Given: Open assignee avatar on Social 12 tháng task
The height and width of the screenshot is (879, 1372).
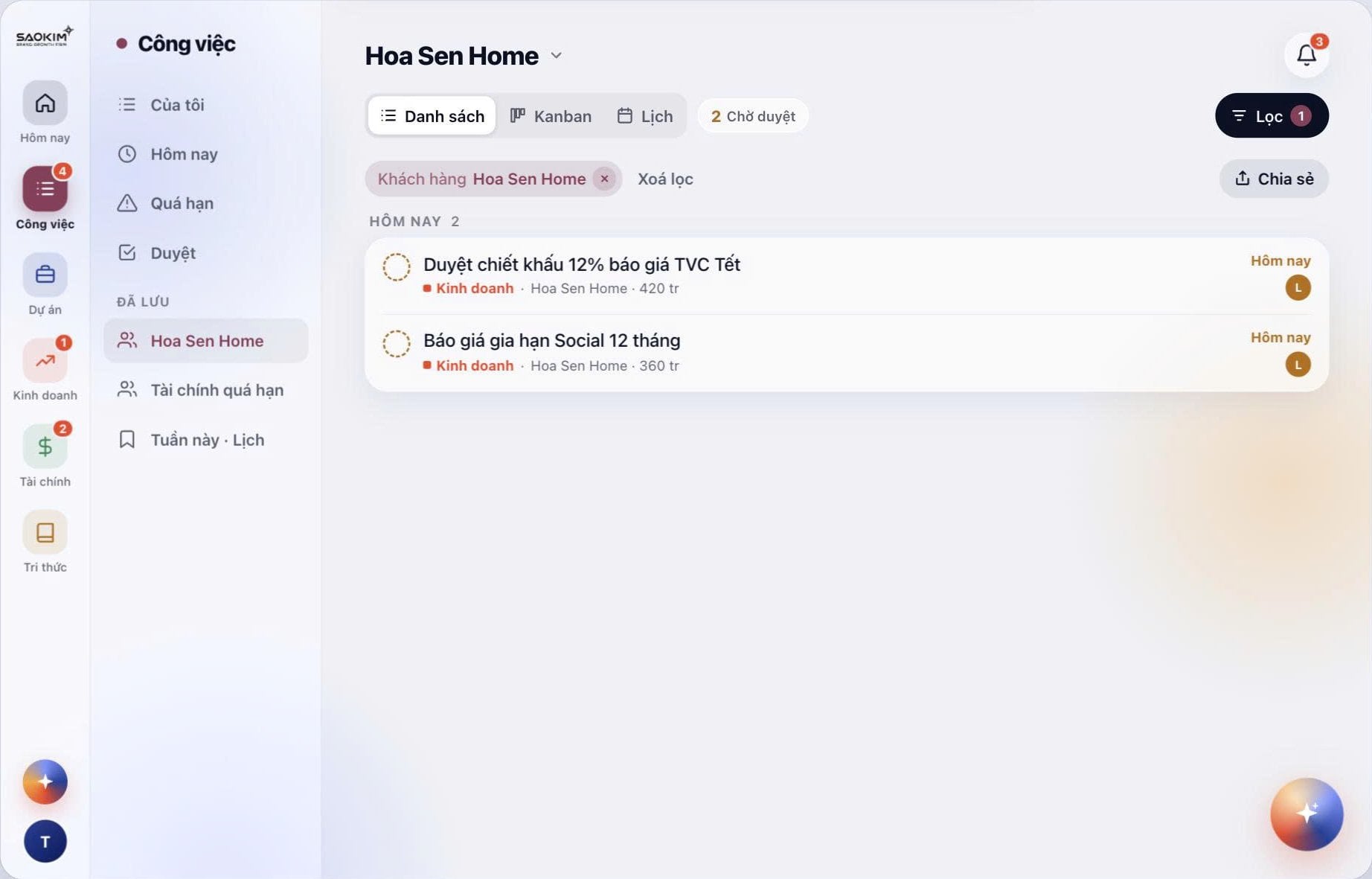Looking at the screenshot, I should click(1298, 364).
